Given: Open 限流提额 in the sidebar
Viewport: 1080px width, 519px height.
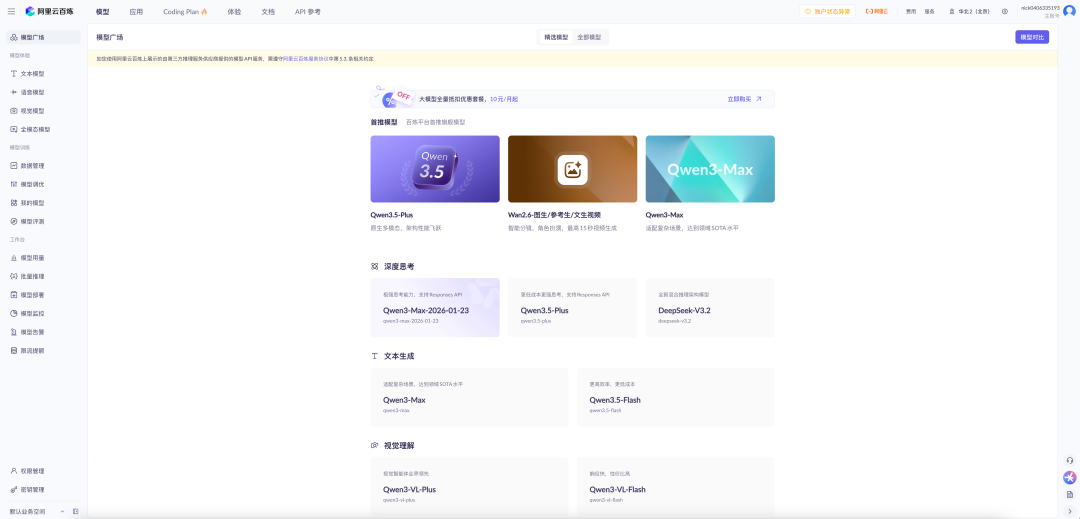Looking at the screenshot, I should pyautogui.click(x=43, y=351).
